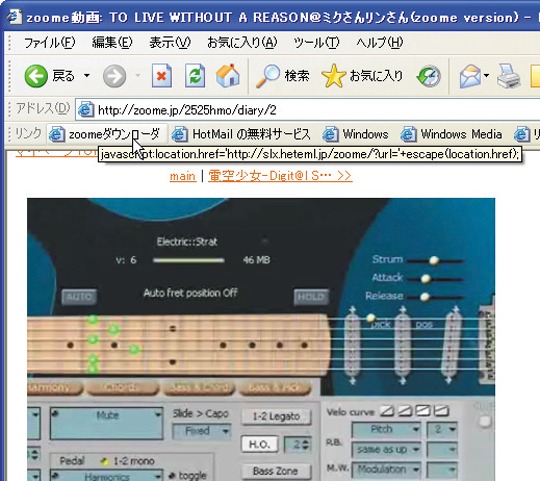
Task: Open the Harmonics pedal dropdown
Action: point(106,475)
